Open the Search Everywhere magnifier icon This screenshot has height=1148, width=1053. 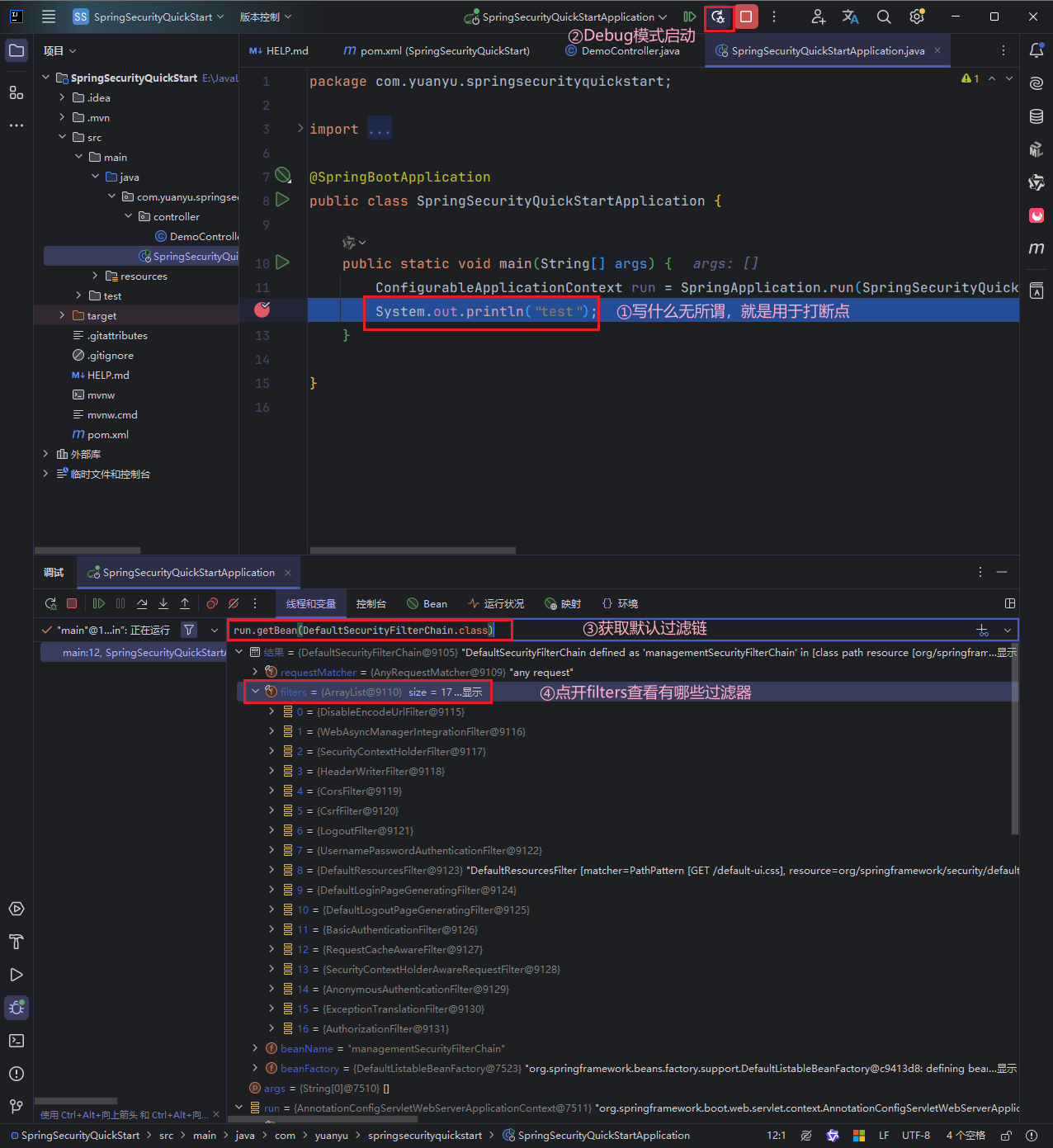884,17
